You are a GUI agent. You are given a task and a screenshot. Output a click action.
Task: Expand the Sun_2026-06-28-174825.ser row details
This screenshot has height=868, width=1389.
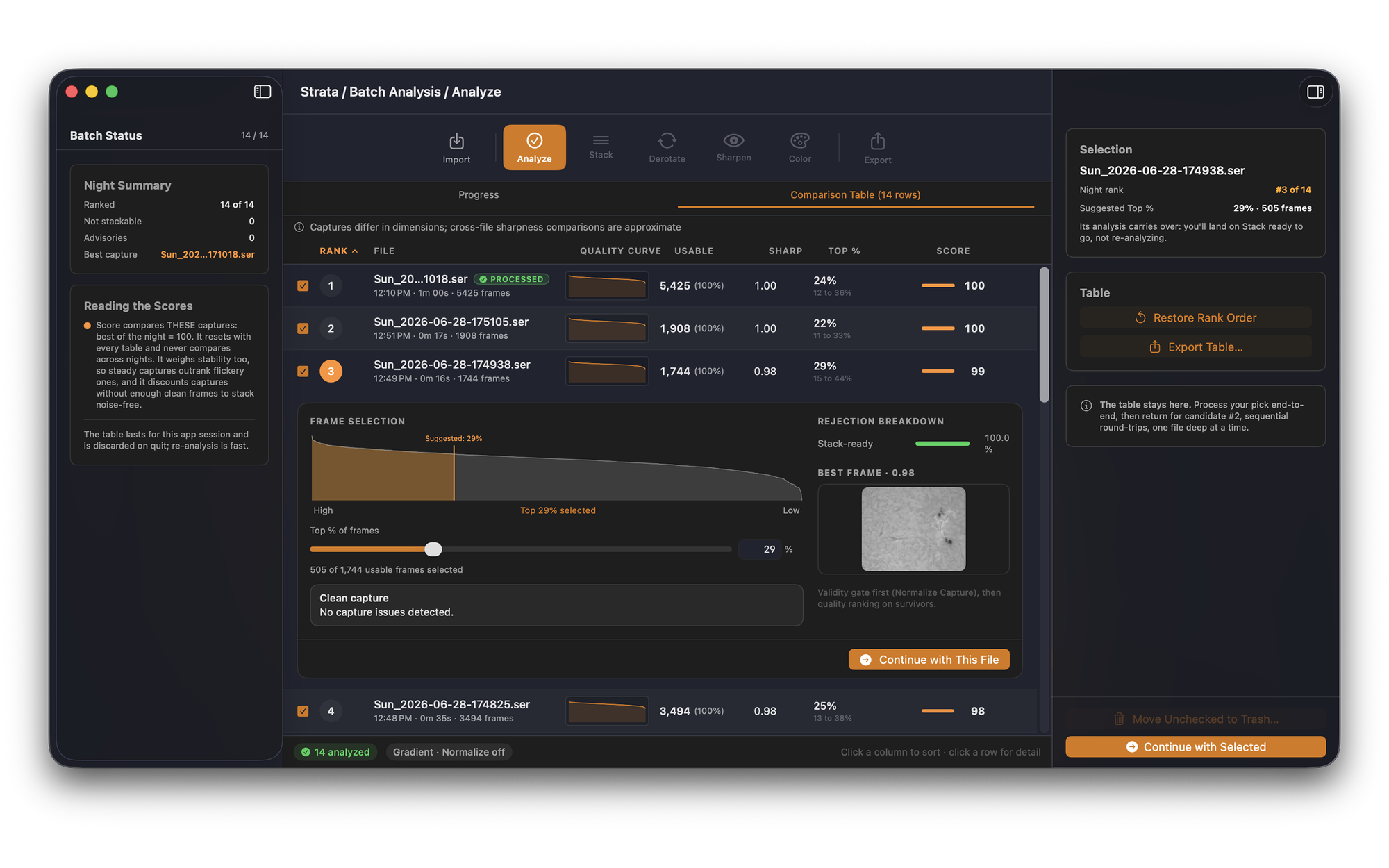coord(660,711)
